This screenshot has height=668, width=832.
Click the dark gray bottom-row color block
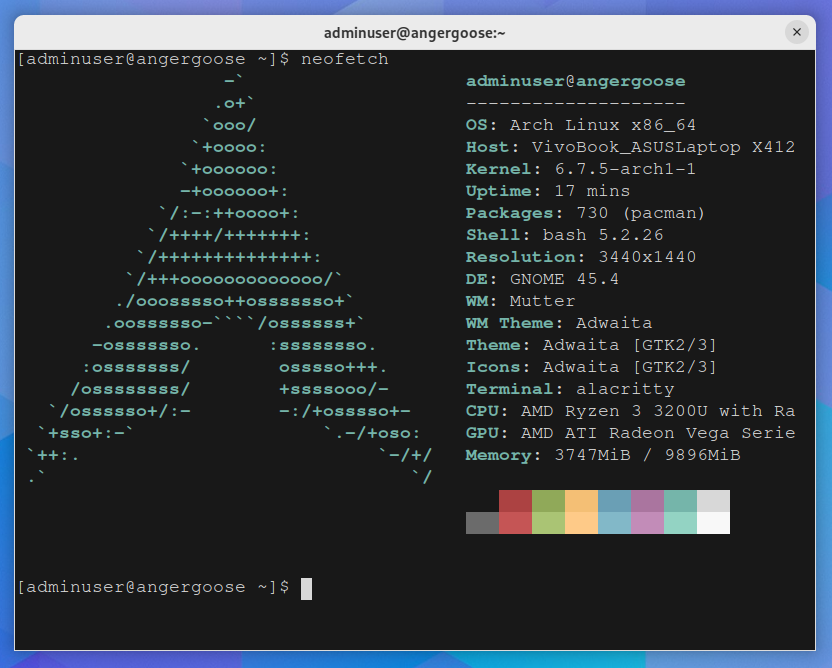482,523
